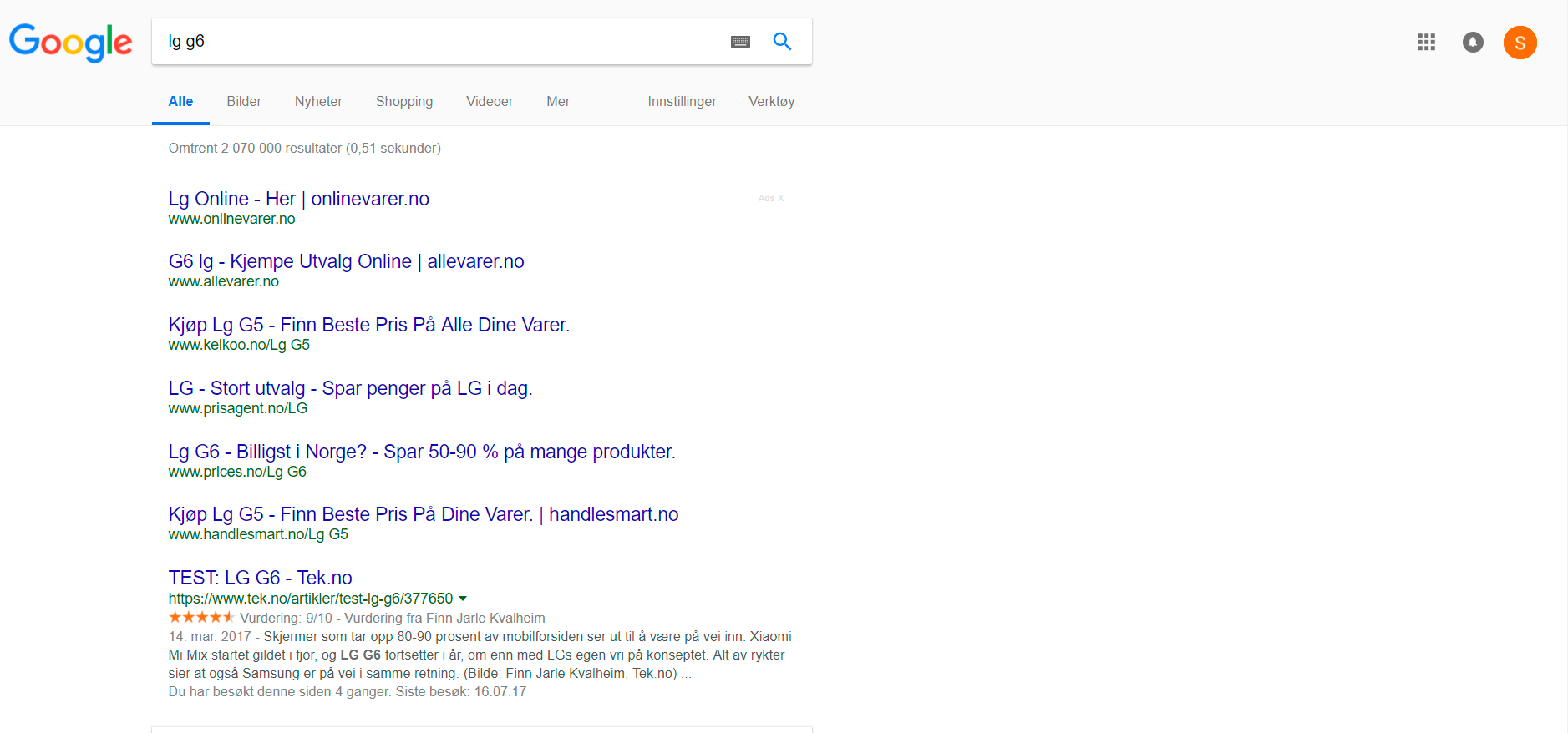Click the www.prisagent.no/LG URL
1568x733 pixels.
point(238,408)
